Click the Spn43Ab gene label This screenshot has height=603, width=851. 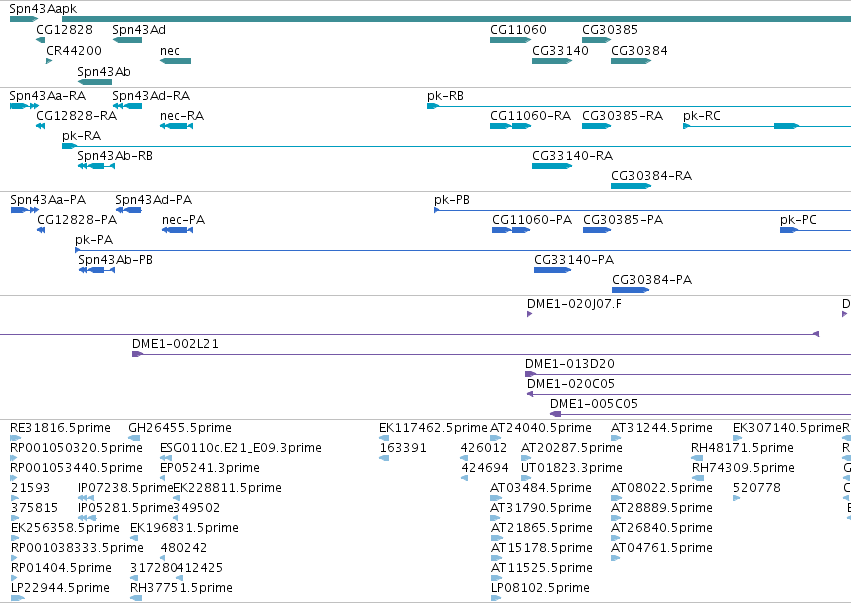104,72
